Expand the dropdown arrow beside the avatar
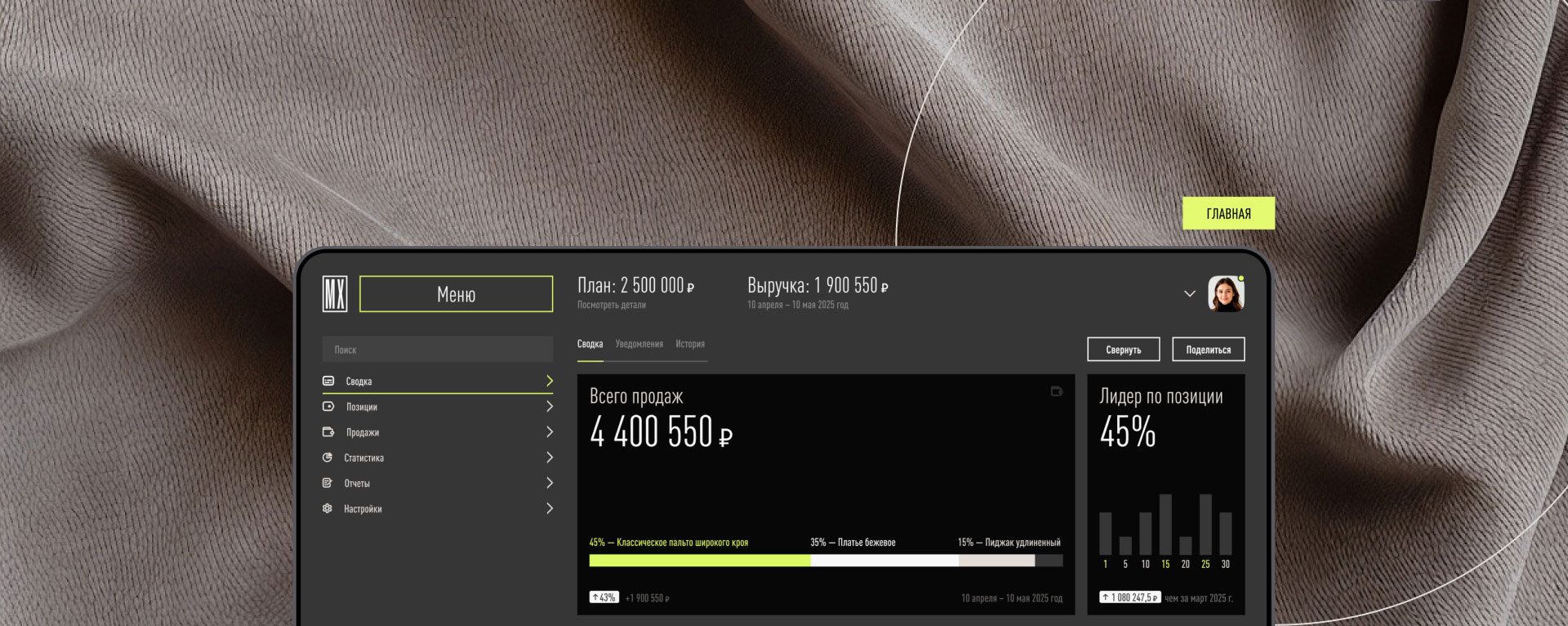The width and height of the screenshot is (1568, 626). tap(1189, 294)
